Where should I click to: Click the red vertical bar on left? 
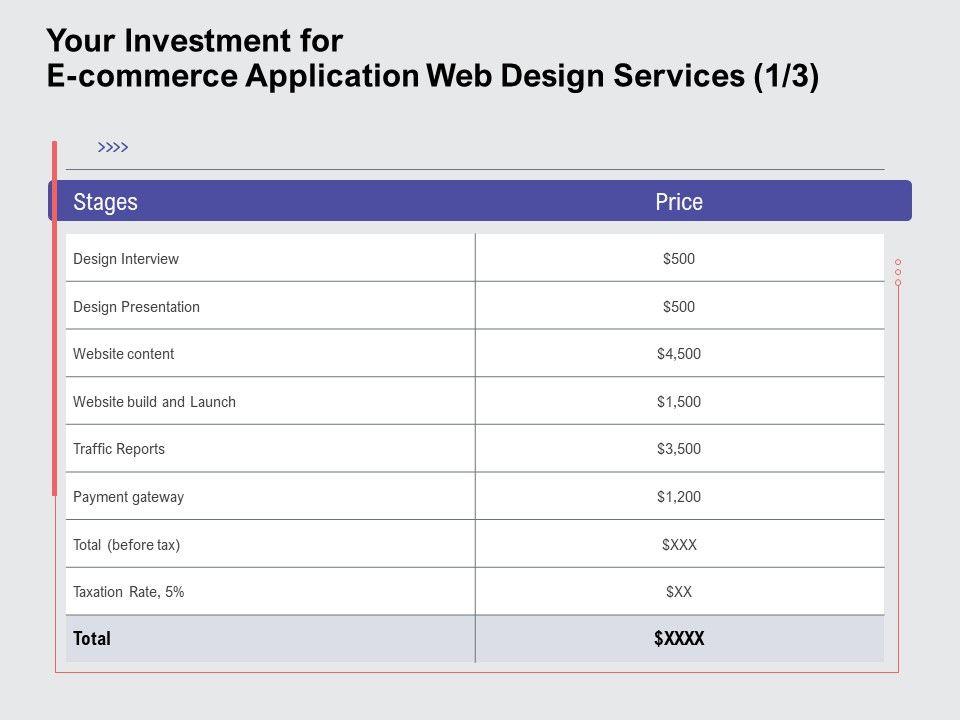[55, 318]
